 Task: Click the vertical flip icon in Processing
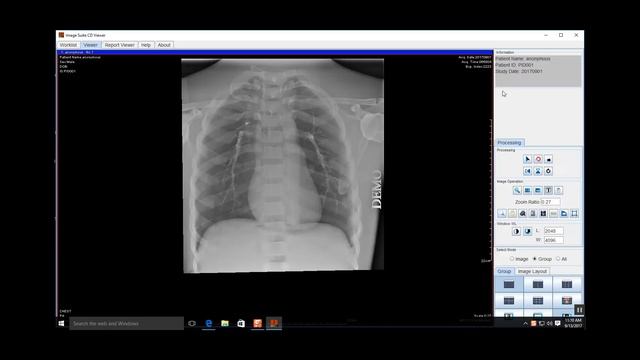538,171
